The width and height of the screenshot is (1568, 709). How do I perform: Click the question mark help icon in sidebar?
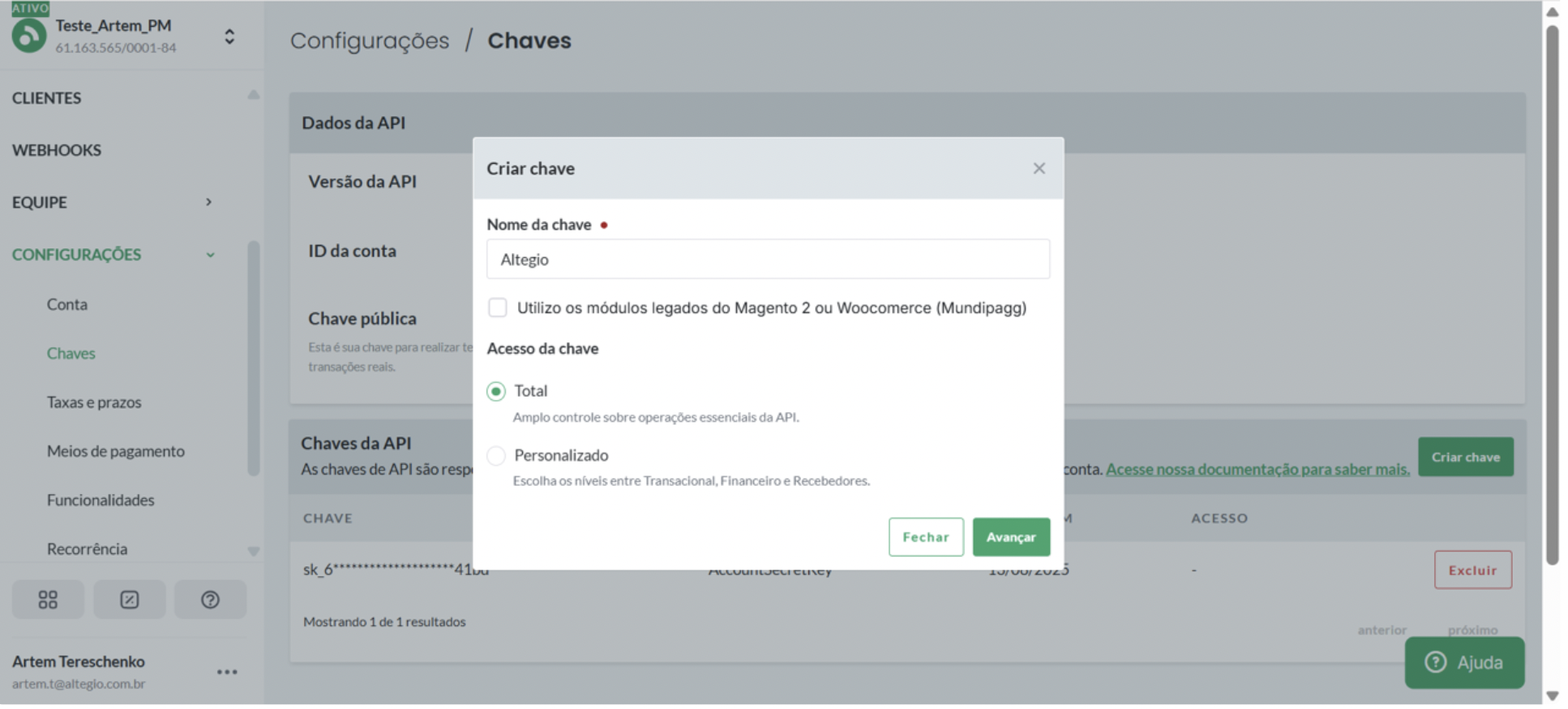210,599
